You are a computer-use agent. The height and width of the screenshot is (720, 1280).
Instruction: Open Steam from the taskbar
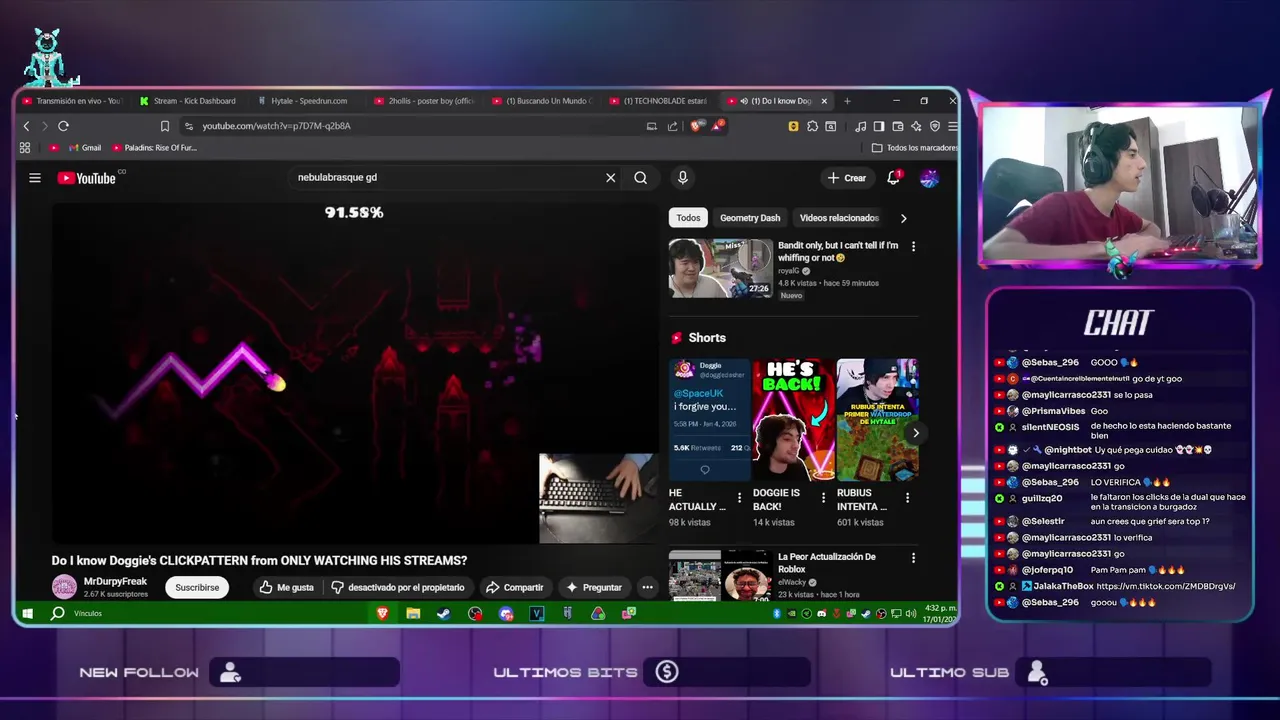[x=443, y=614]
